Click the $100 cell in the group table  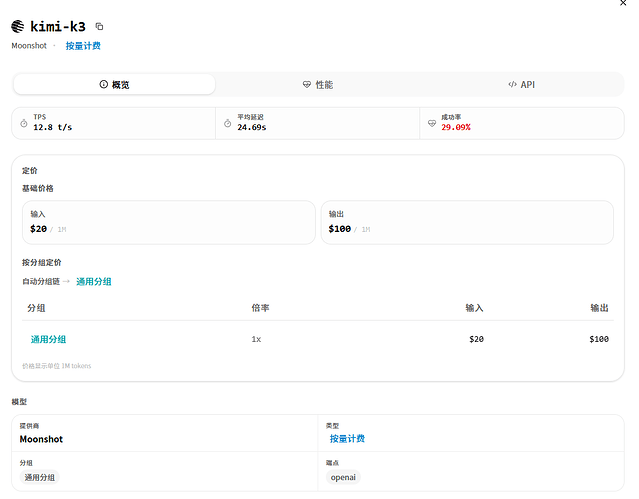[x=599, y=339]
